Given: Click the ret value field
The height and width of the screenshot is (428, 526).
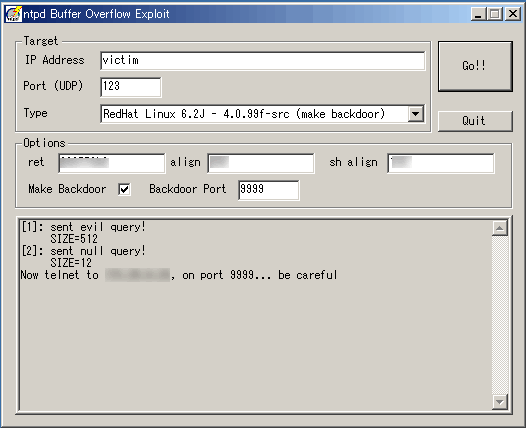Looking at the screenshot, I should [112, 163].
